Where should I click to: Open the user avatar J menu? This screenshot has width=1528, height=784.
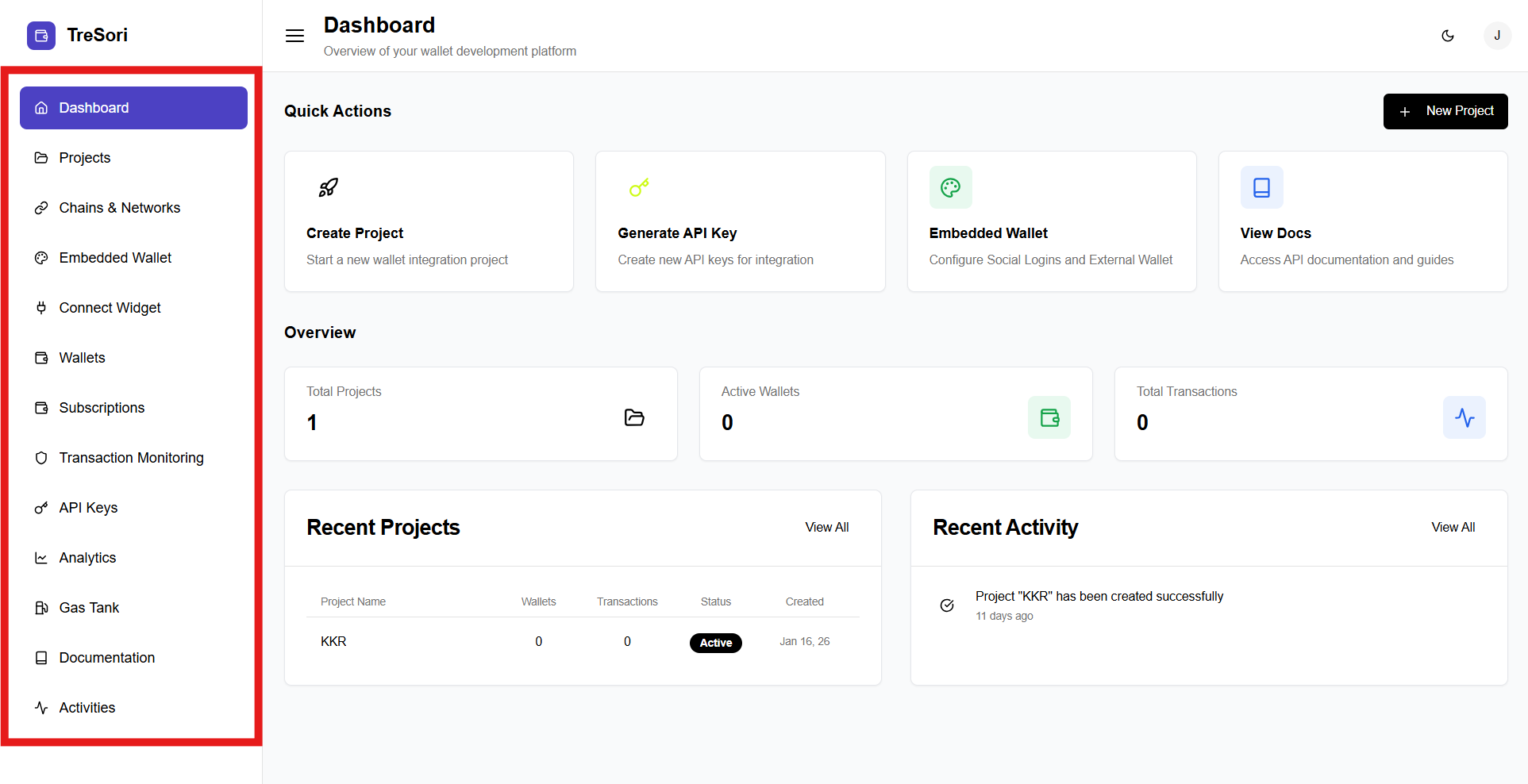point(1497,36)
